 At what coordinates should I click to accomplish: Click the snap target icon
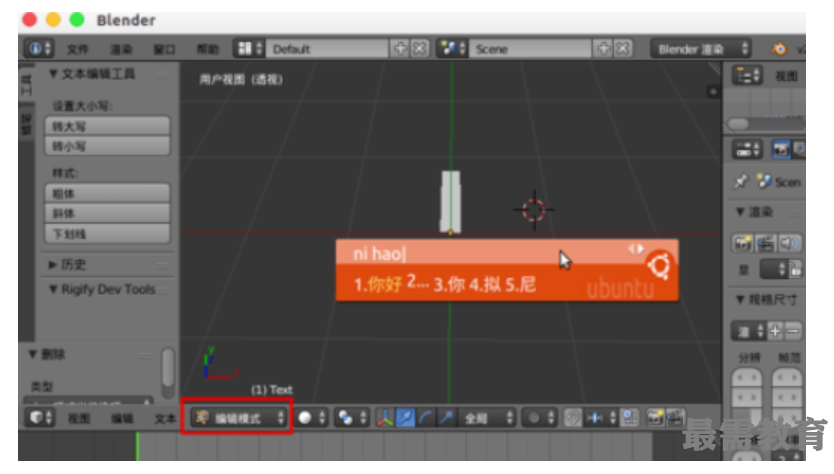[630, 418]
